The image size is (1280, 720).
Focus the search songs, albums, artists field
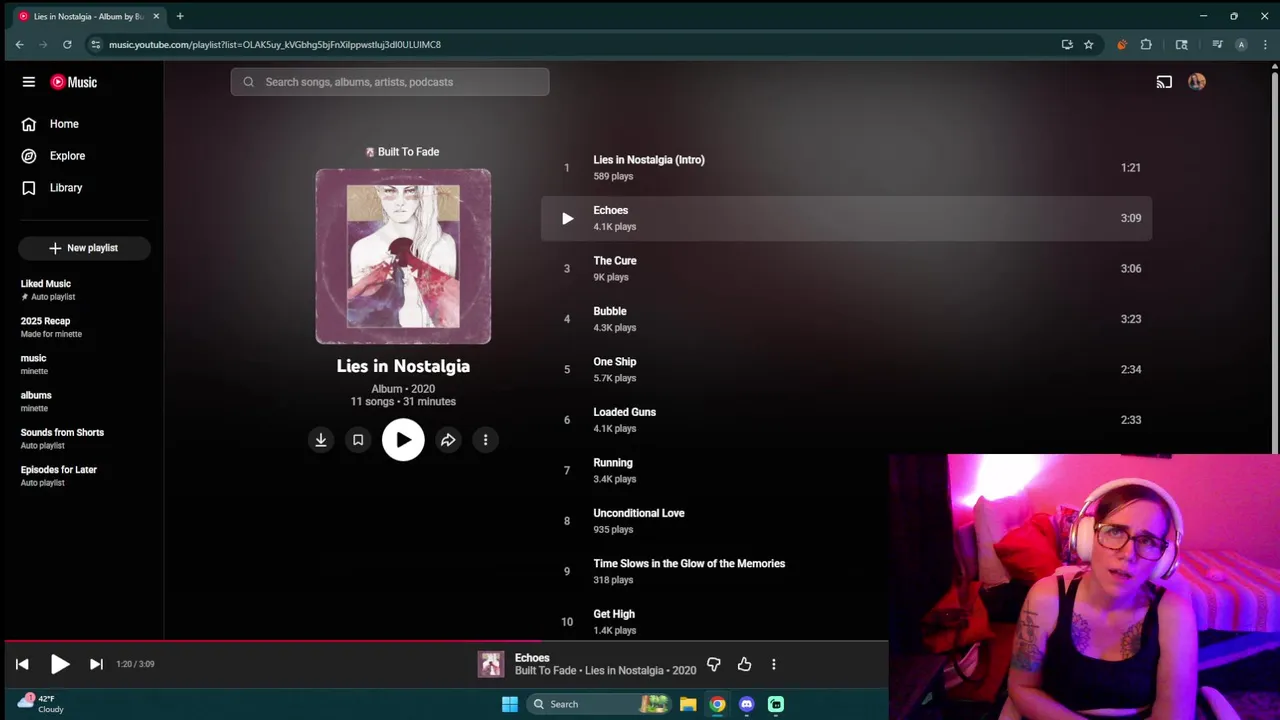pos(390,82)
